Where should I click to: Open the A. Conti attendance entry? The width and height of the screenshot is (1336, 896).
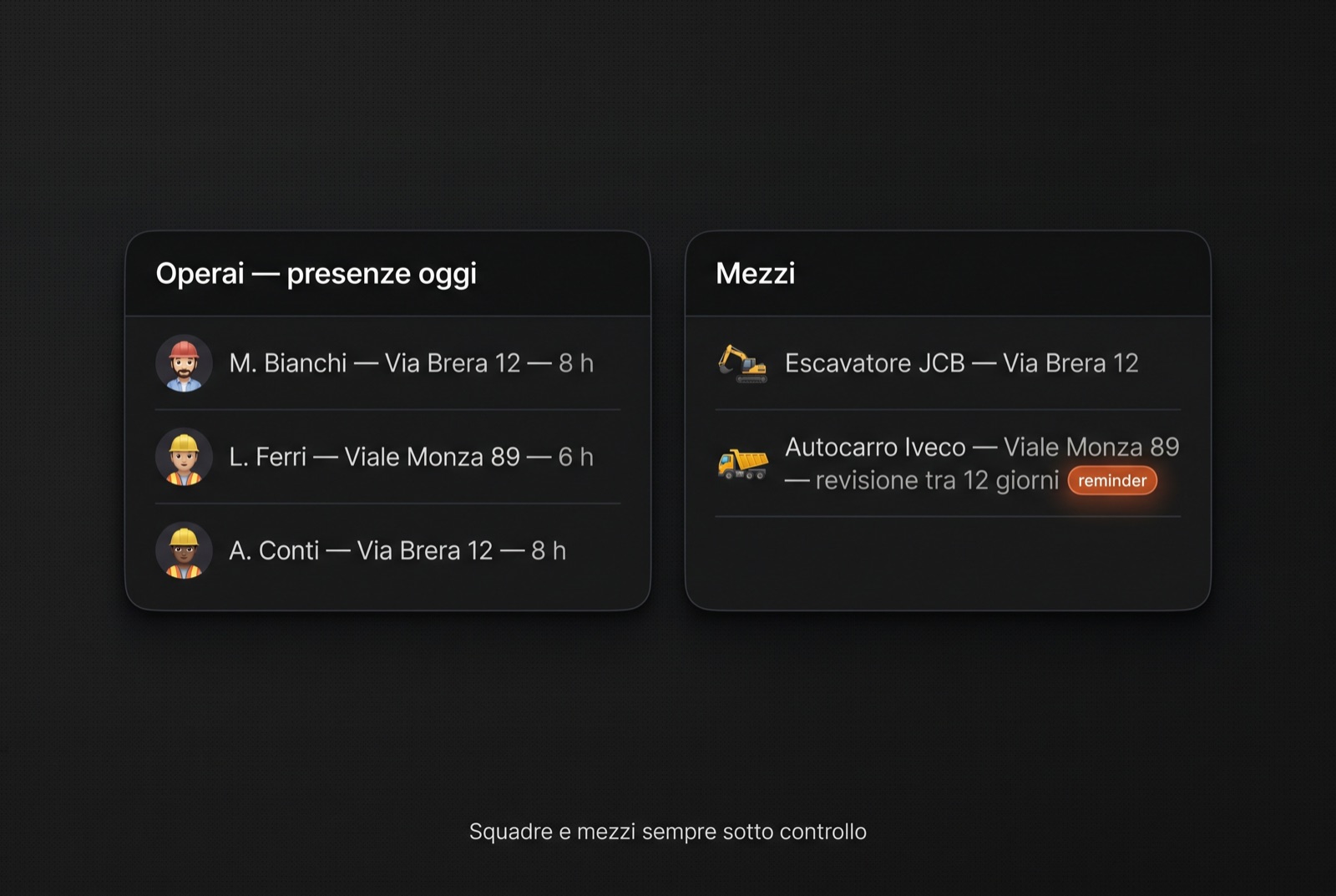coord(387,550)
